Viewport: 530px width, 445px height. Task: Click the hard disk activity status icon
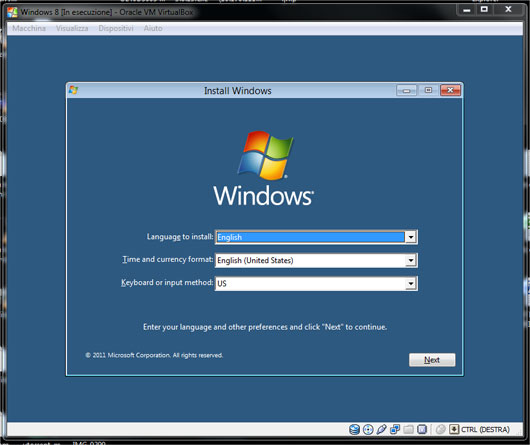tap(354, 429)
